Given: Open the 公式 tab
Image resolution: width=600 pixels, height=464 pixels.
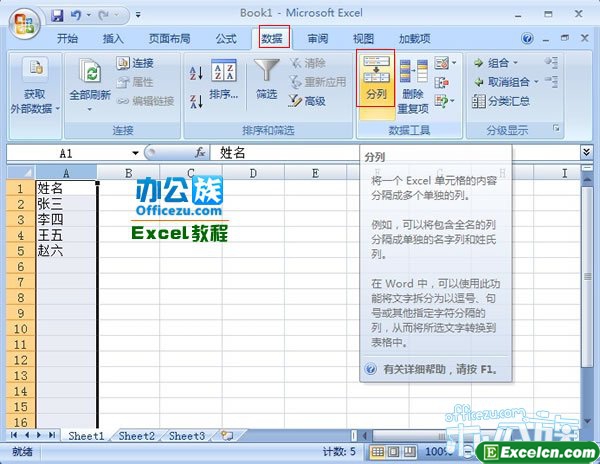Looking at the screenshot, I should (x=226, y=39).
